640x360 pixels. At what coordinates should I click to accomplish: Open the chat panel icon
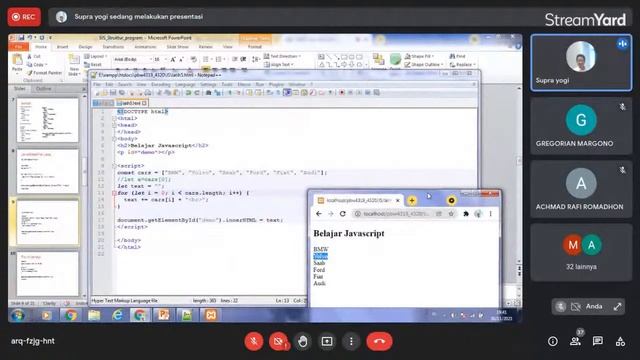tap(598, 341)
